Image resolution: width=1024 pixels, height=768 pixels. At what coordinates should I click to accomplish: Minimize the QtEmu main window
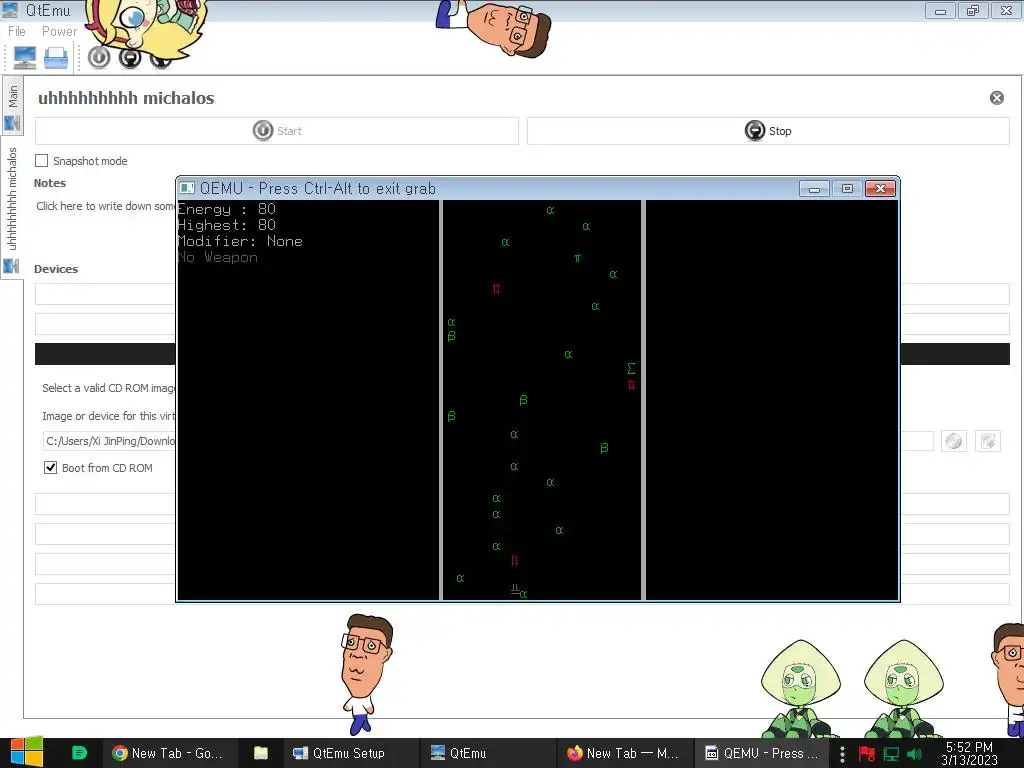940,10
